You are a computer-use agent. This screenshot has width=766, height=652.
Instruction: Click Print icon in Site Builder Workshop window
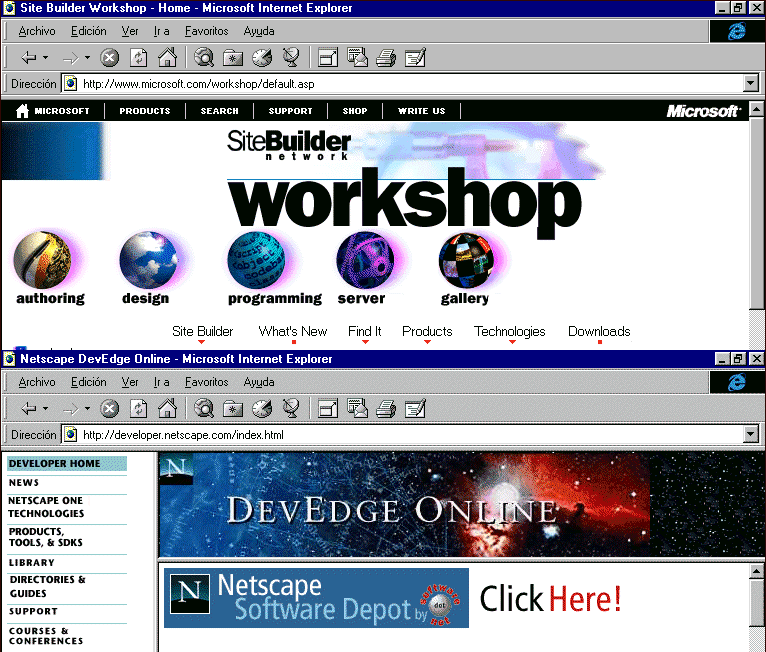pos(386,58)
